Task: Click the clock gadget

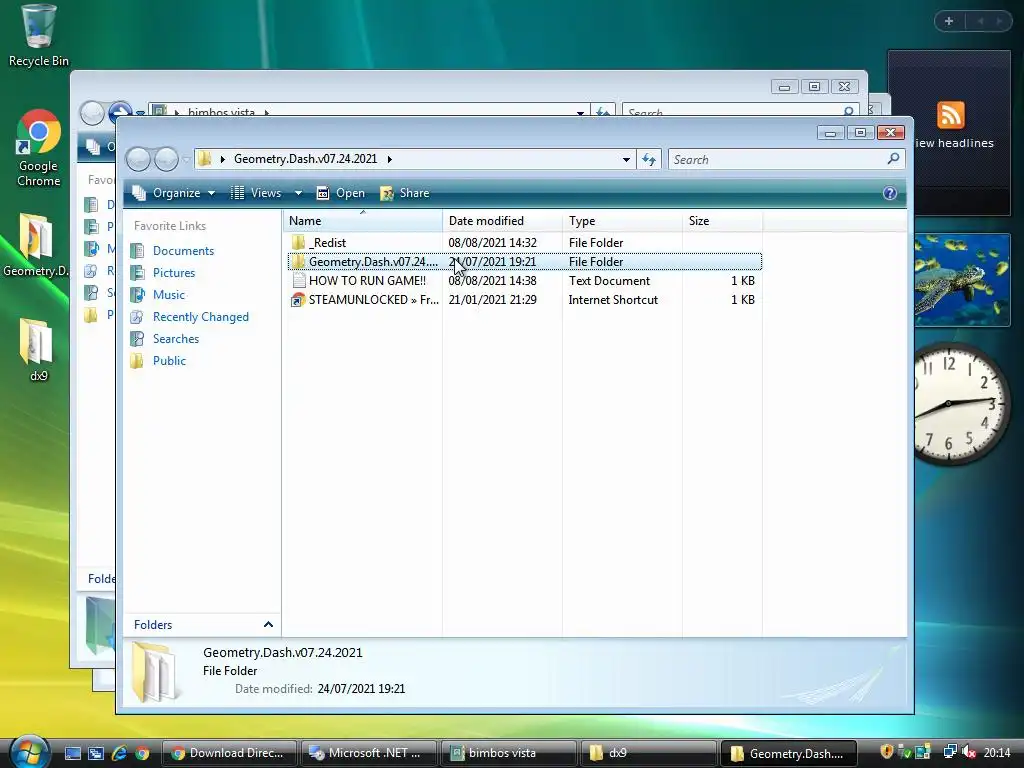Action: pyautogui.click(x=960, y=404)
